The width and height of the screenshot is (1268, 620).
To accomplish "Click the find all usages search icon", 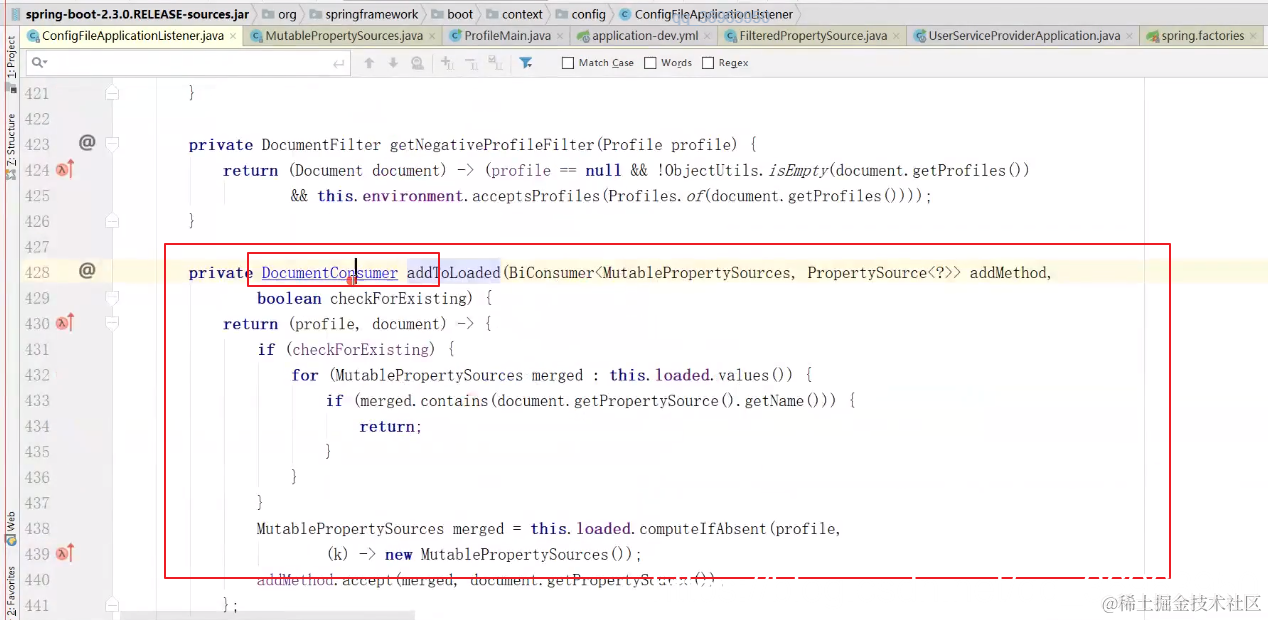I will pyautogui.click(x=417, y=63).
